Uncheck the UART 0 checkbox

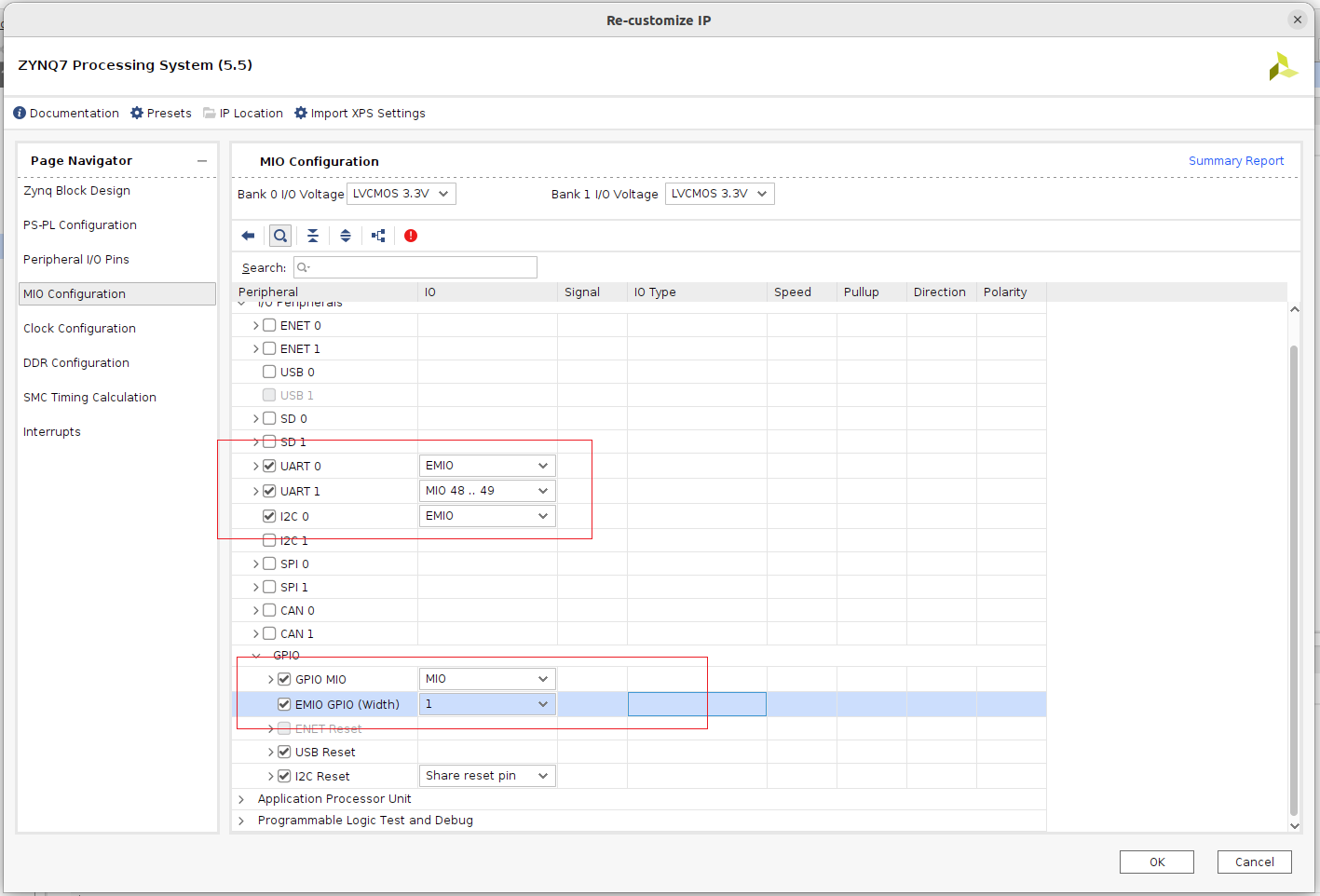pos(269,466)
